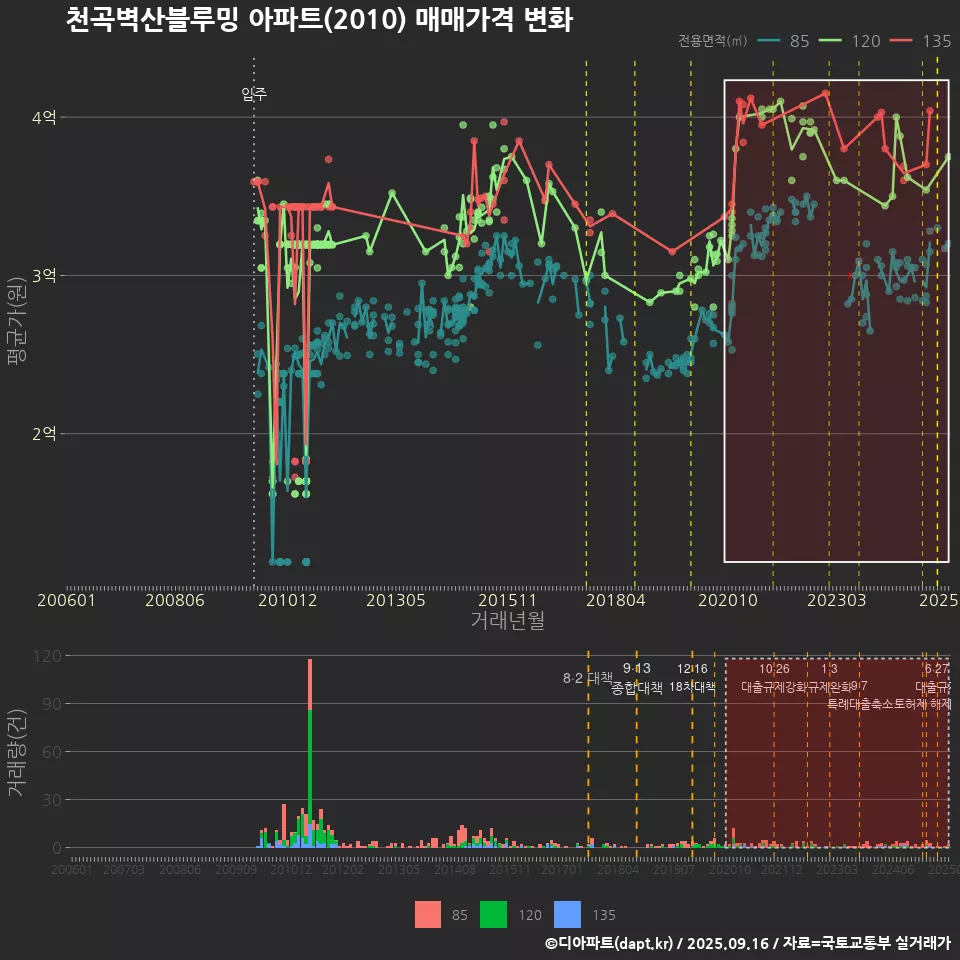960x960 pixels.
Task: Click the tallest volume bar near 120
Action: click(310, 753)
